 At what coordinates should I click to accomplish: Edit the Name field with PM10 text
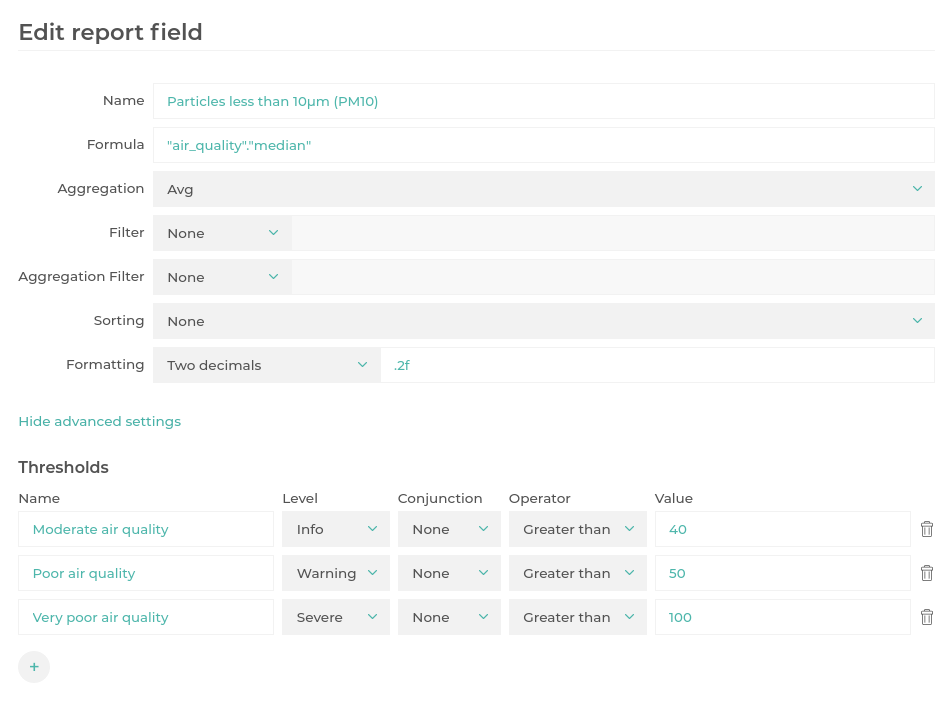point(544,101)
